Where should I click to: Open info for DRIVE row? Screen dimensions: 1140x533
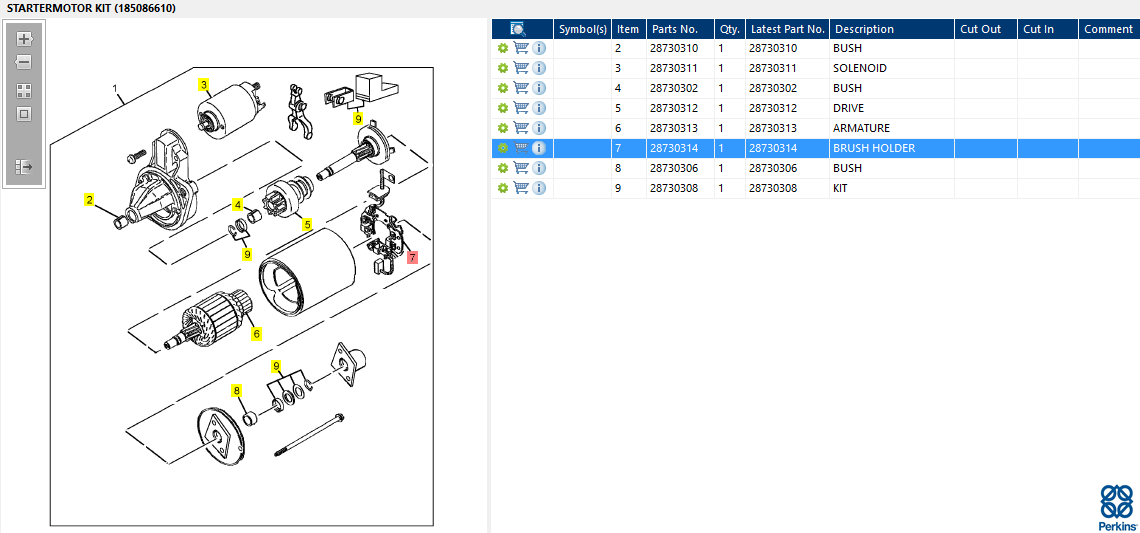pos(539,108)
